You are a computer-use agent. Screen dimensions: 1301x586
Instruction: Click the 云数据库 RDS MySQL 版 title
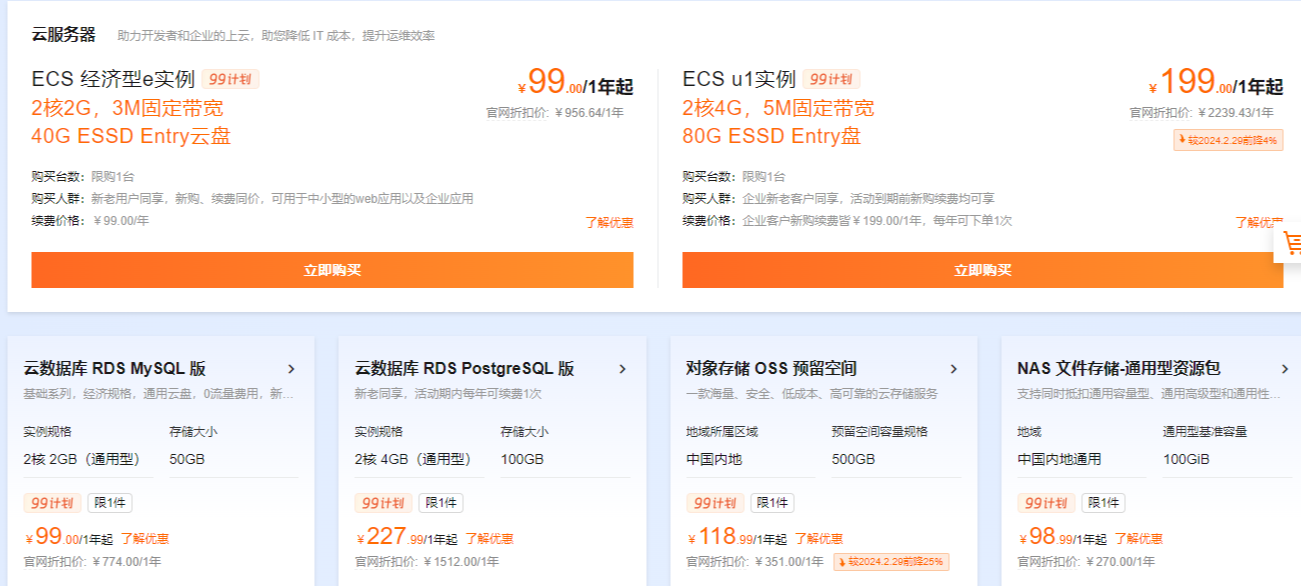point(115,369)
